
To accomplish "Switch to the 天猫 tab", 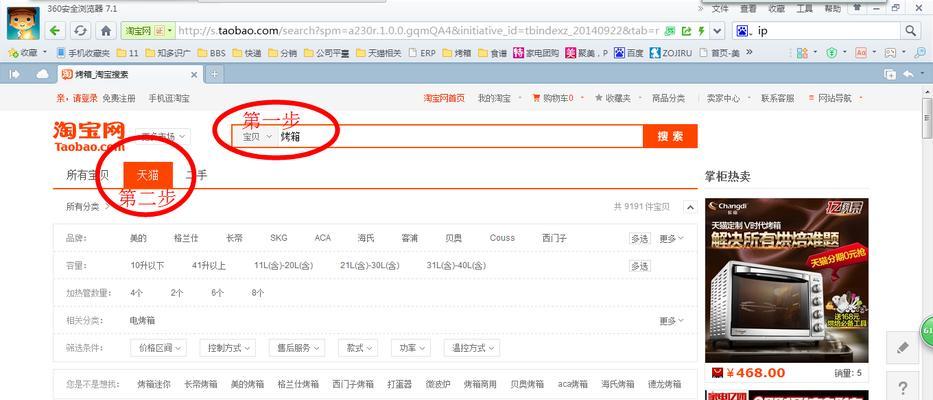I will point(148,175).
